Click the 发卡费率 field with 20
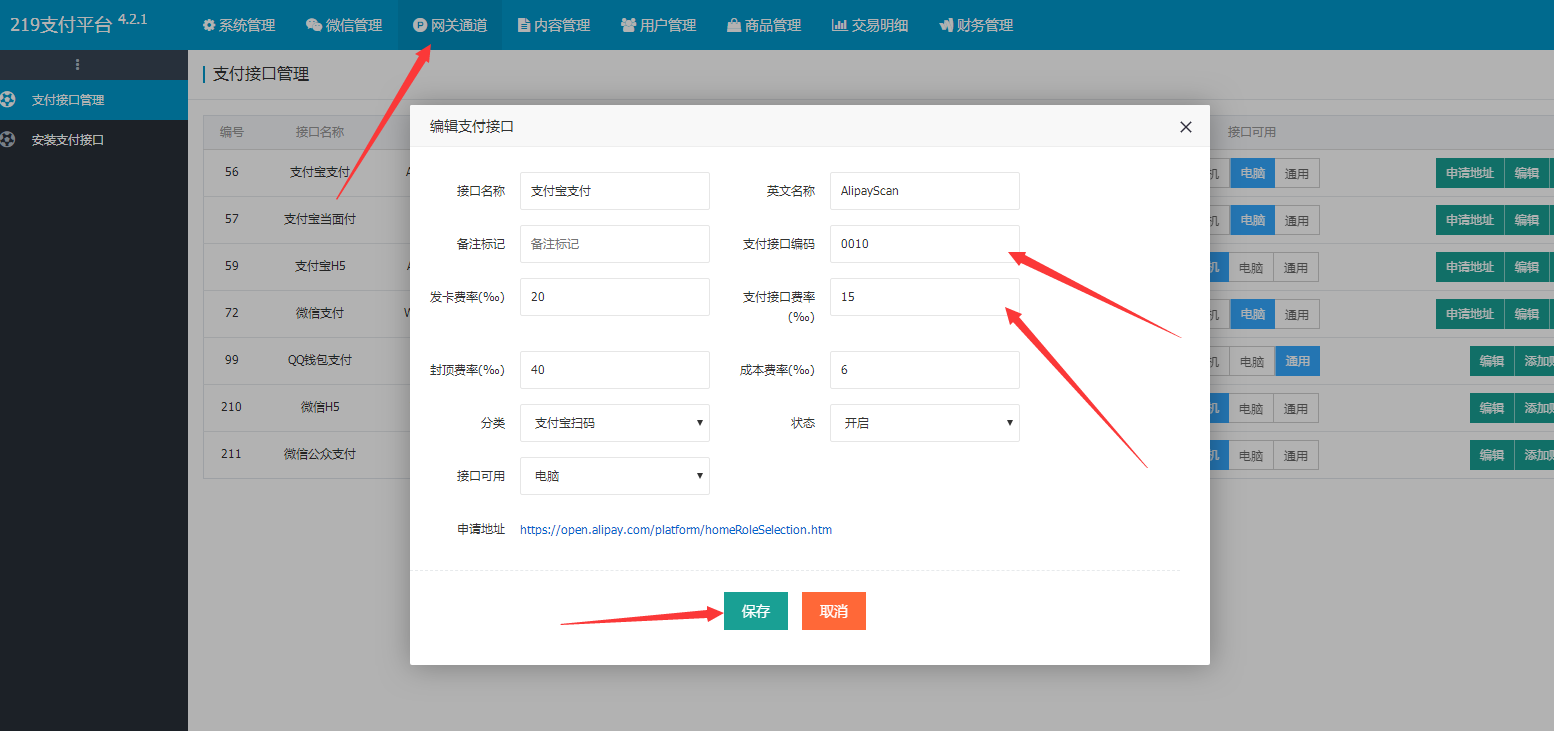This screenshot has height=731, width=1554. (x=615, y=297)
